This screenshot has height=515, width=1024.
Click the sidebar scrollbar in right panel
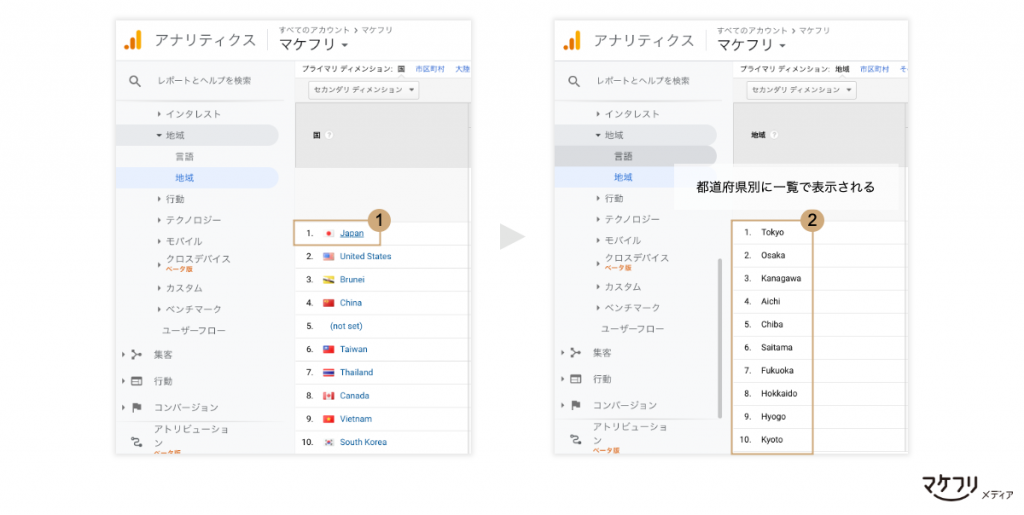(x=719, y=340)
